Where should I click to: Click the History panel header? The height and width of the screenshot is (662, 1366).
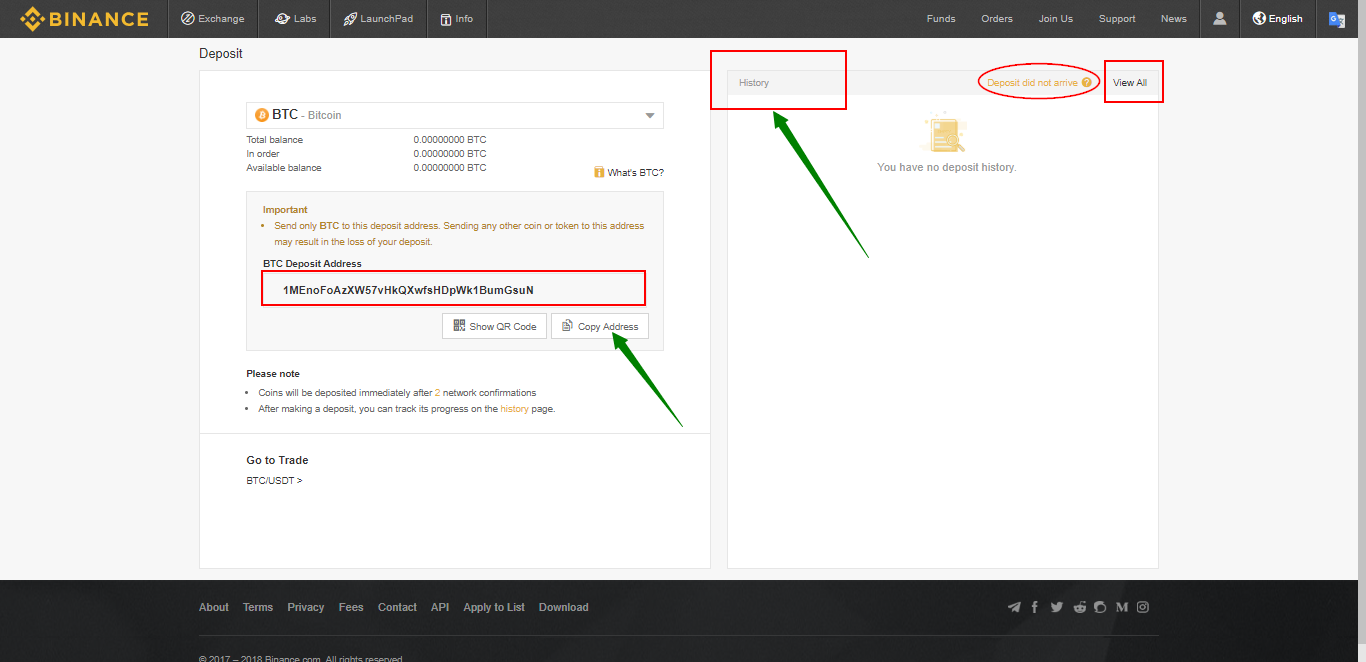pyautogui.click(x=754, y=83)
